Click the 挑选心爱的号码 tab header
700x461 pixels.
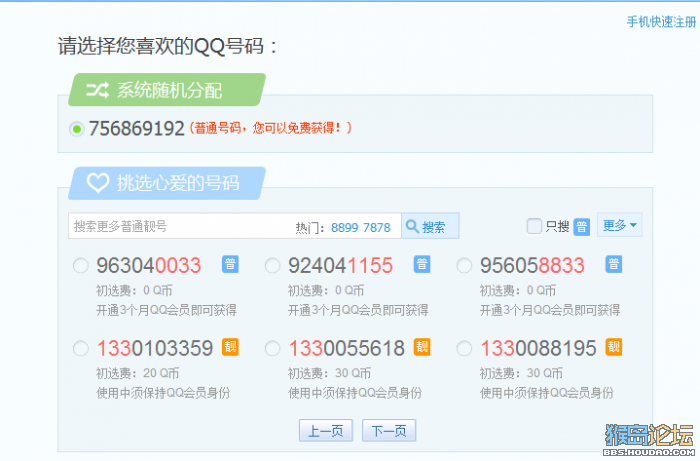point(167,183)
